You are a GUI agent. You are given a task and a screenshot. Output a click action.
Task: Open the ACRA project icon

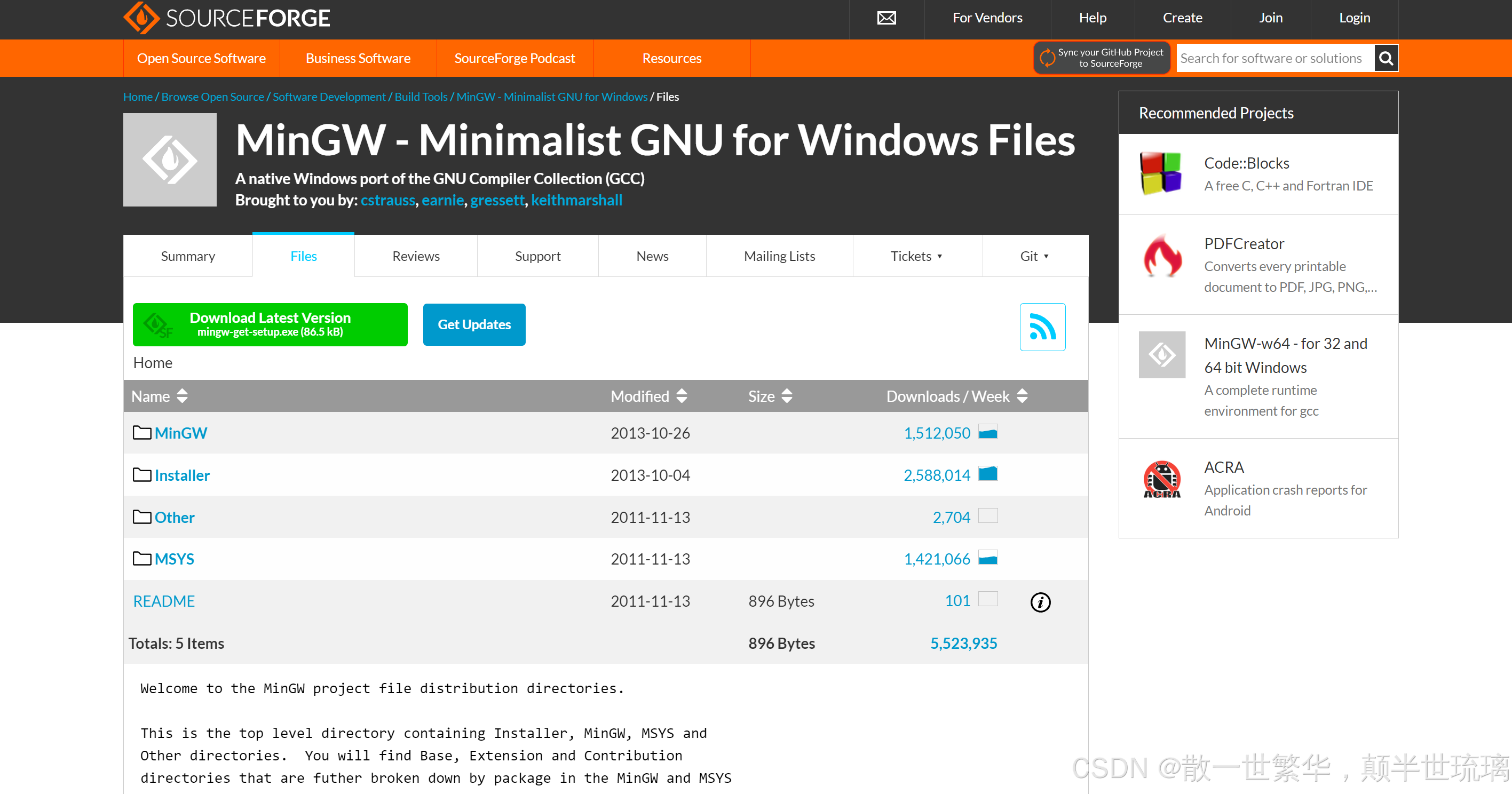pos(1162,480)
